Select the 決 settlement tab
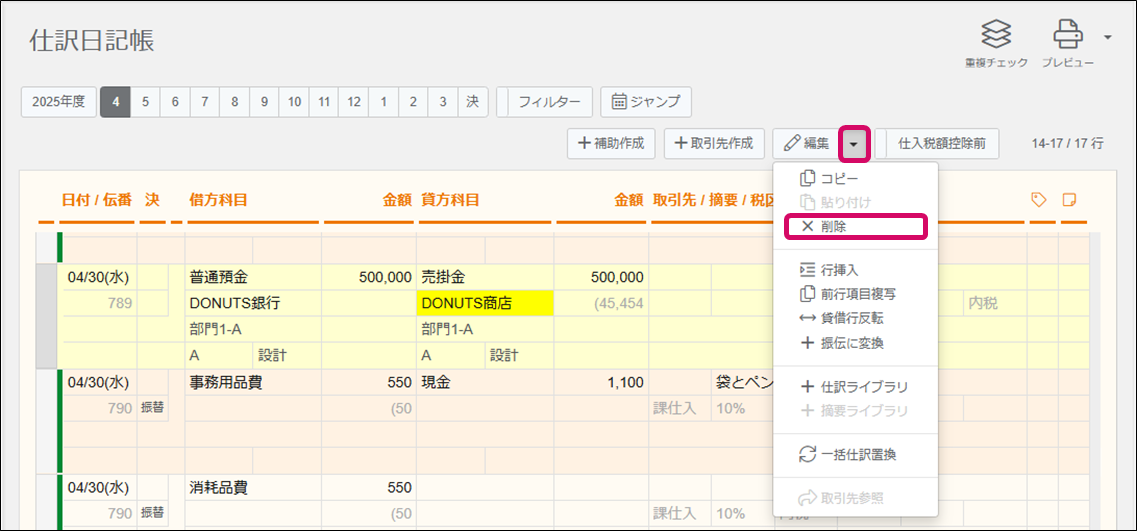This screenshot has width=1137, height=531. click(472, 101)
